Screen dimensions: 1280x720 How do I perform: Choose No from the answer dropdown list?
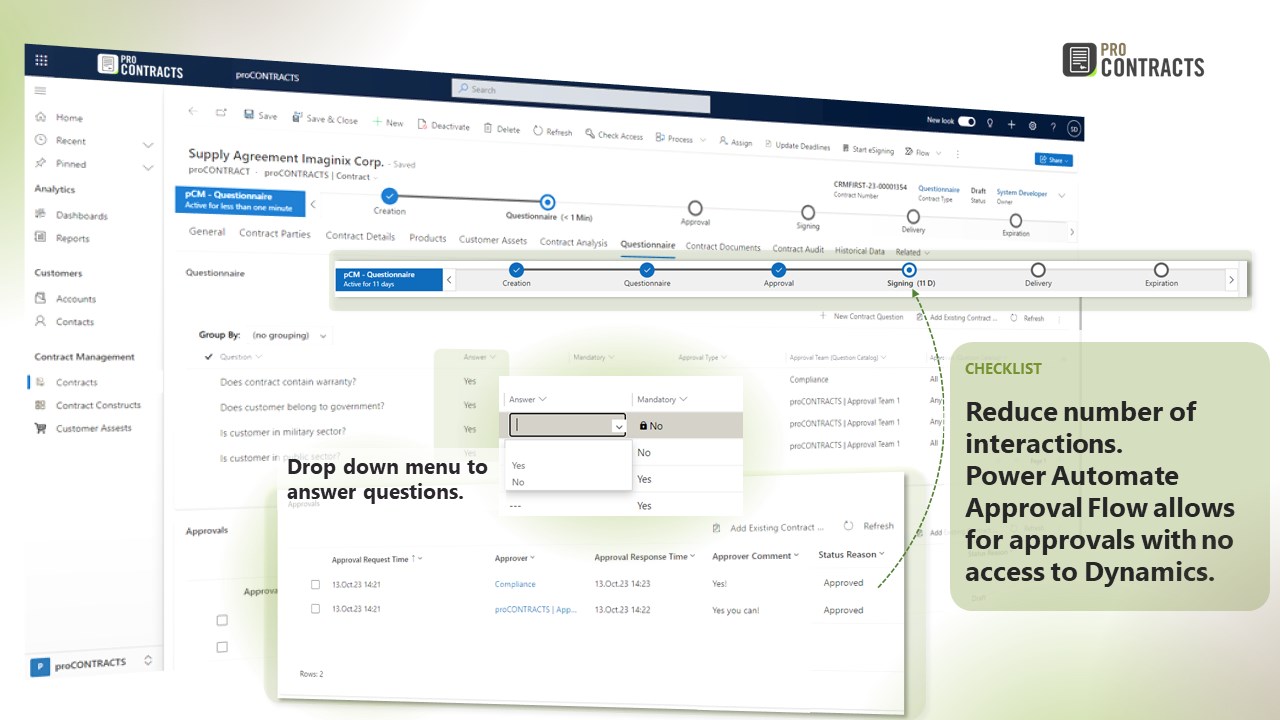pos(518,482)
